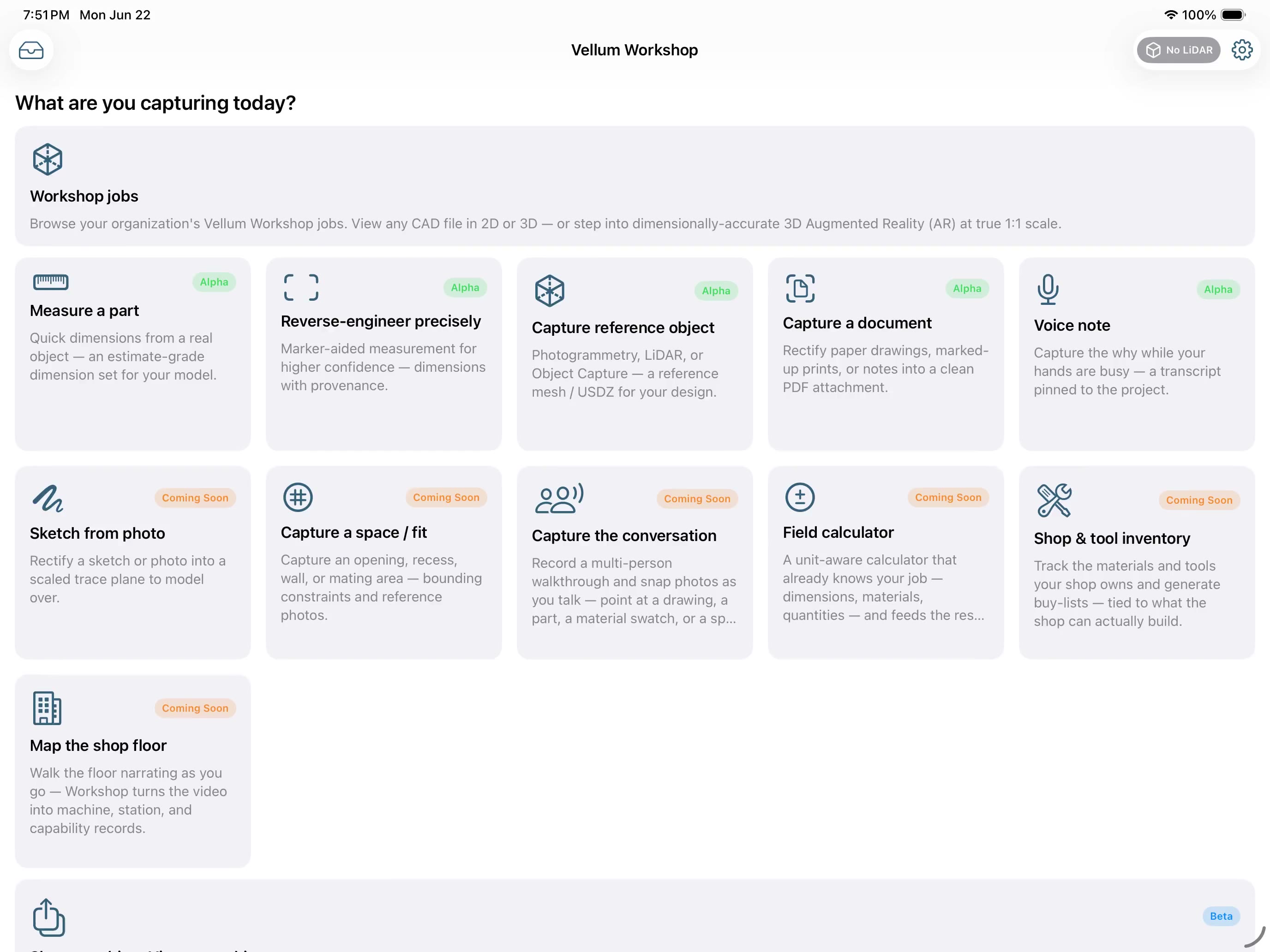The height and width of the screenshot is (952, 1270).
Task: Click the 'Rectify a sketch or photo' description
Action: click(x=128, y=580)
